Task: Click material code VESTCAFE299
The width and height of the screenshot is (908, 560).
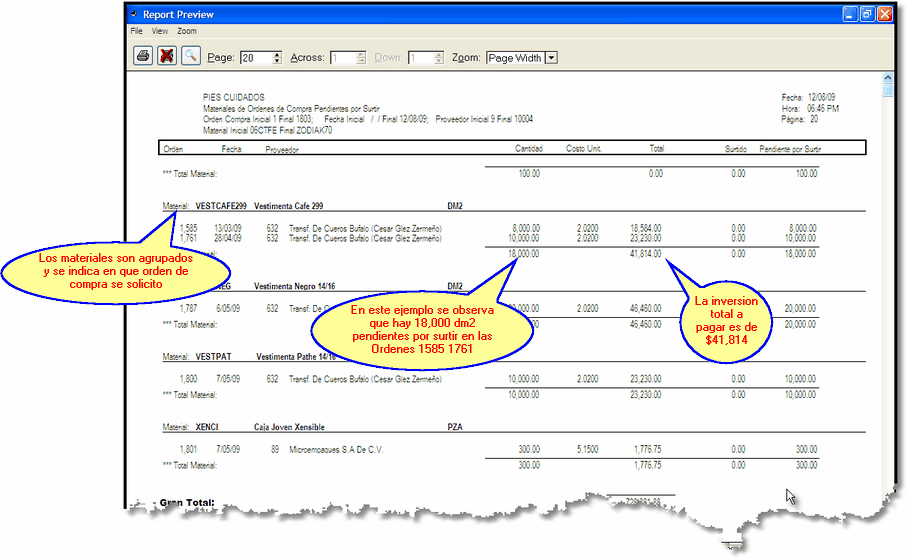Action: coord(221,206)
